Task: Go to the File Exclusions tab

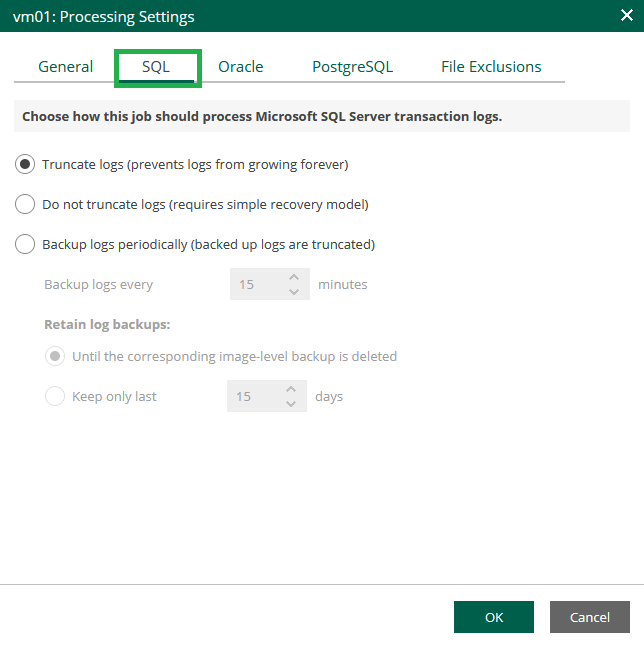Action: coord(491,67)
